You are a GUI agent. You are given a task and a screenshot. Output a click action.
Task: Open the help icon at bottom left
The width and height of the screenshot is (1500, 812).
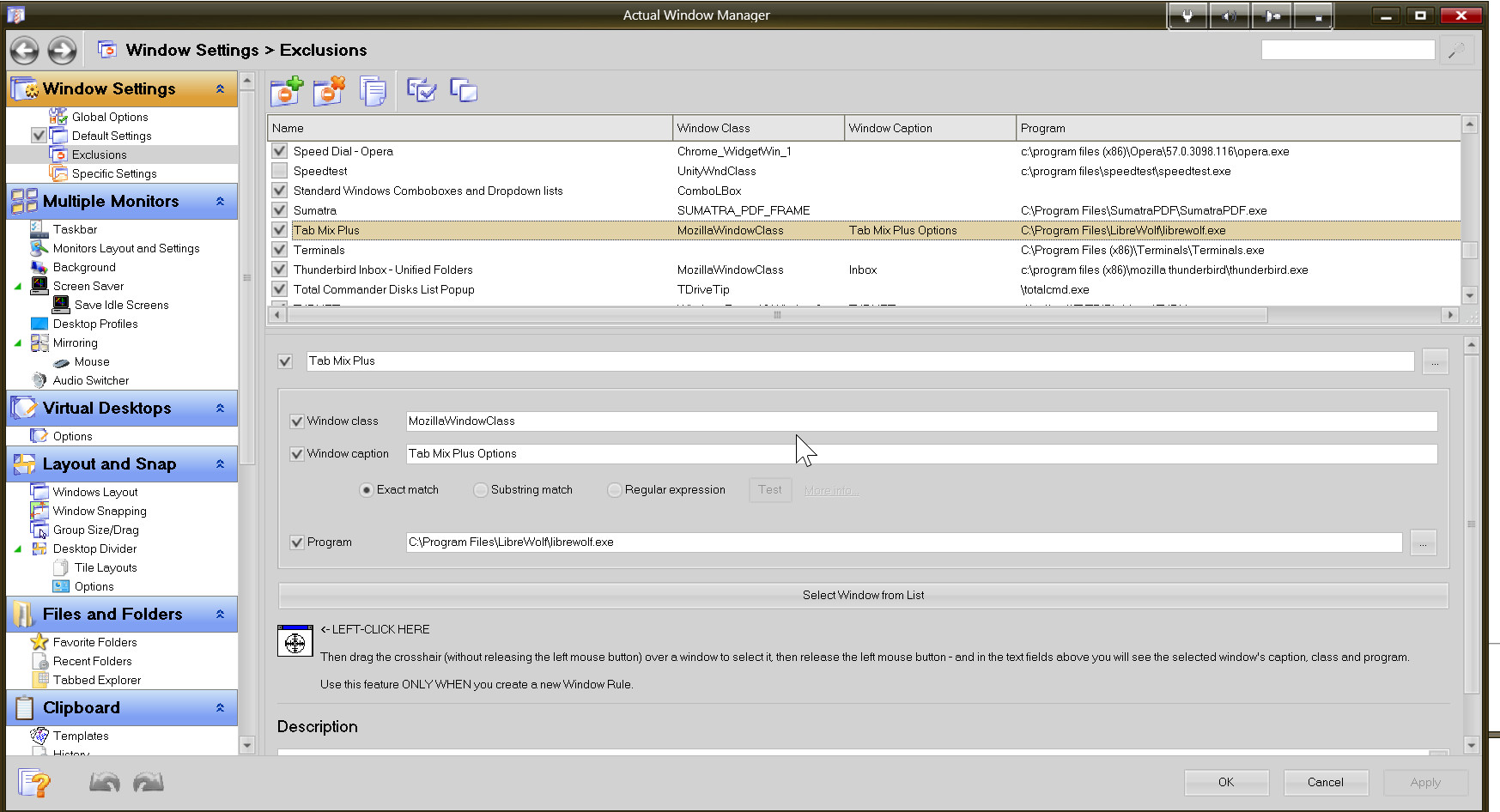coord(35,783)
